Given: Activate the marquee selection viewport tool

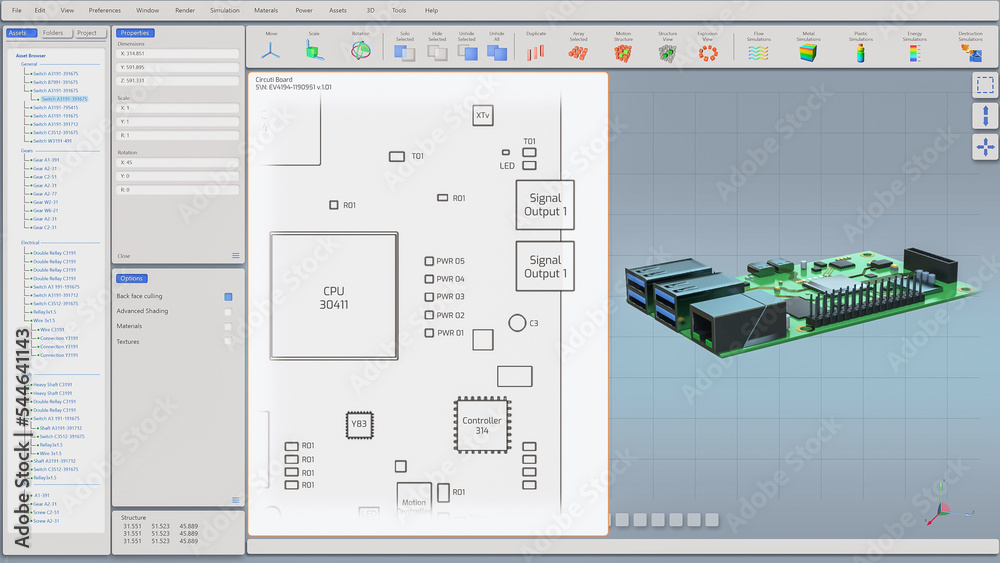Looking at the screenshot, I should coord(985,85).
